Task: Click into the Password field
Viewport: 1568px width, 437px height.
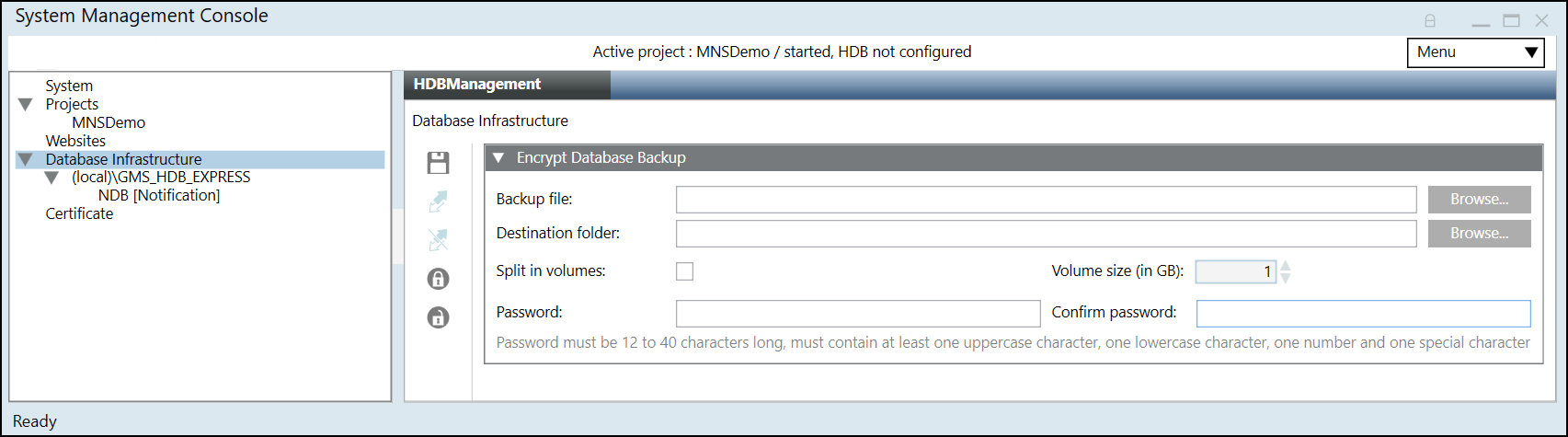Action: (x=857, y=314)
